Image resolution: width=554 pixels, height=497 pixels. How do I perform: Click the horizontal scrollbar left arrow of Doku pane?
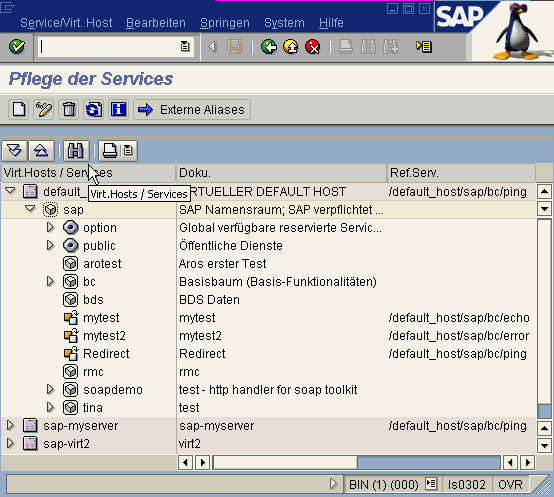(185, 462)
